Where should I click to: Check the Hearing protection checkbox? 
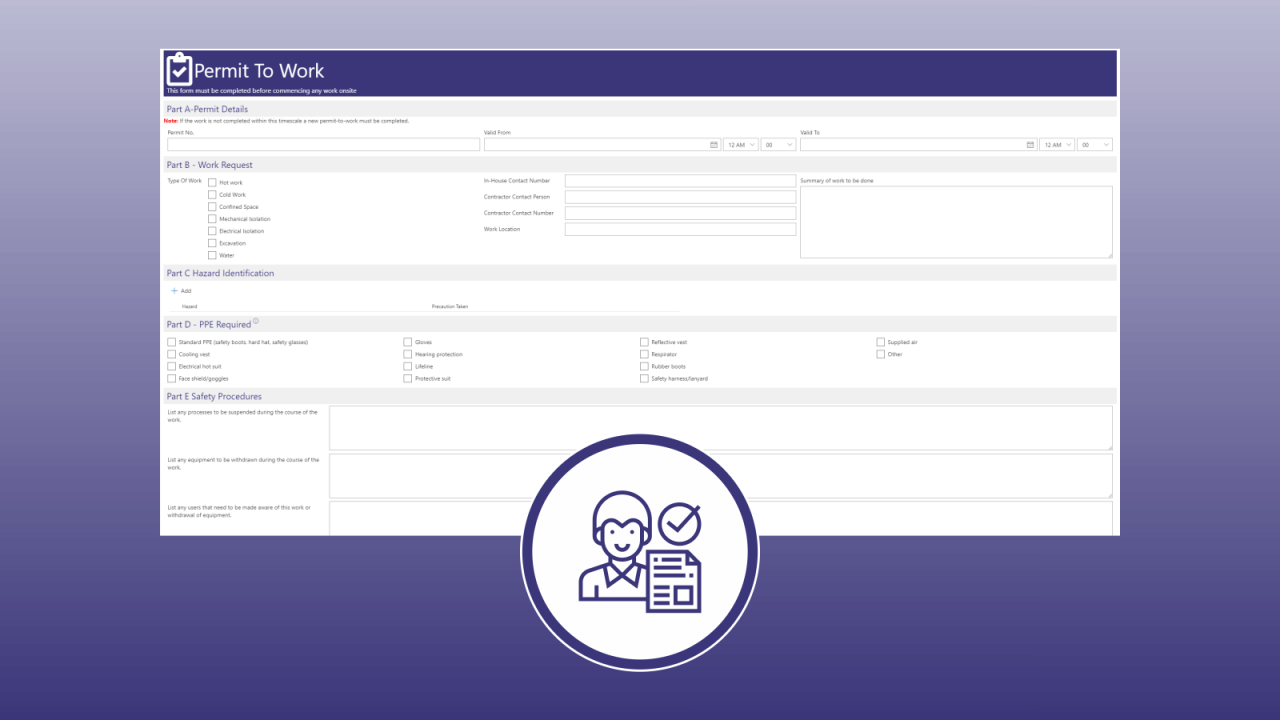tap(407, 354)
